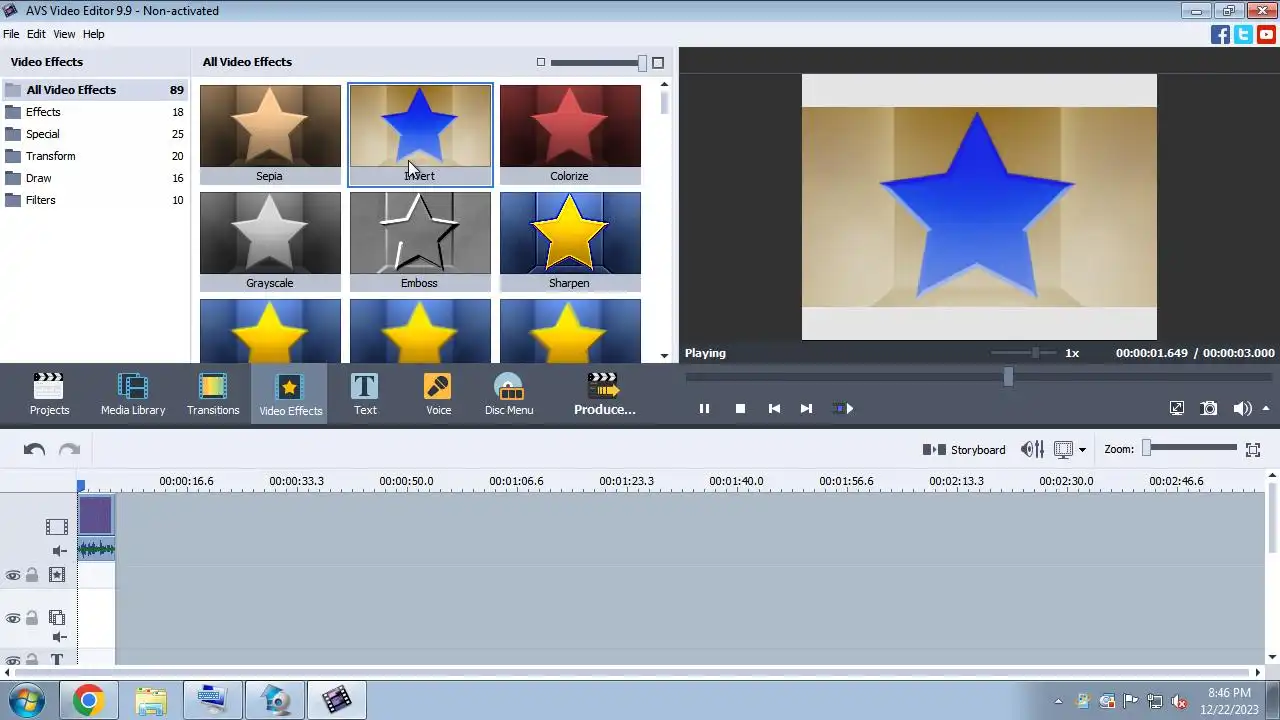Mute the overlay track audio

point(59,637)
